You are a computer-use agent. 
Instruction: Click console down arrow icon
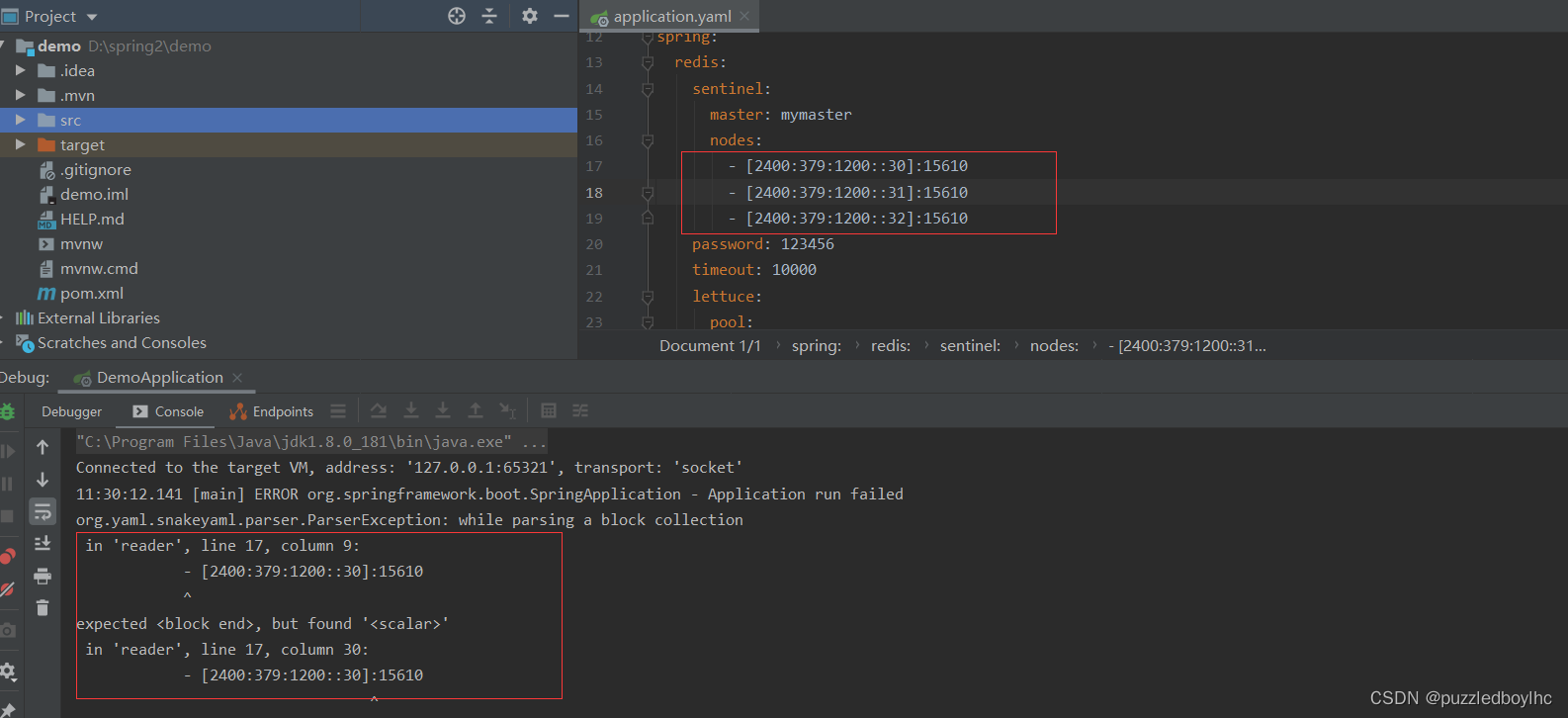pyautogui.click(x=43, y=480)
